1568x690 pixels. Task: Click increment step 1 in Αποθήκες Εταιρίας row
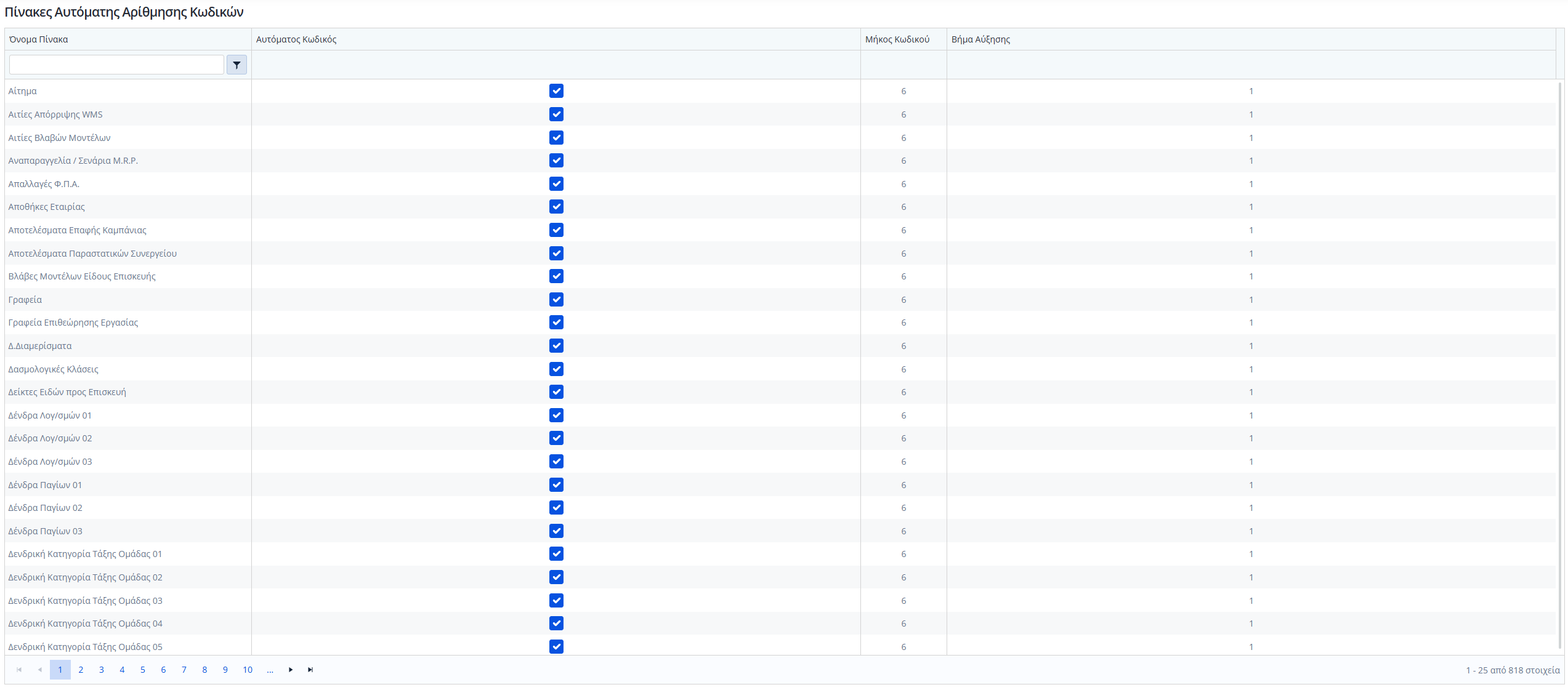tap(1251, 207)
